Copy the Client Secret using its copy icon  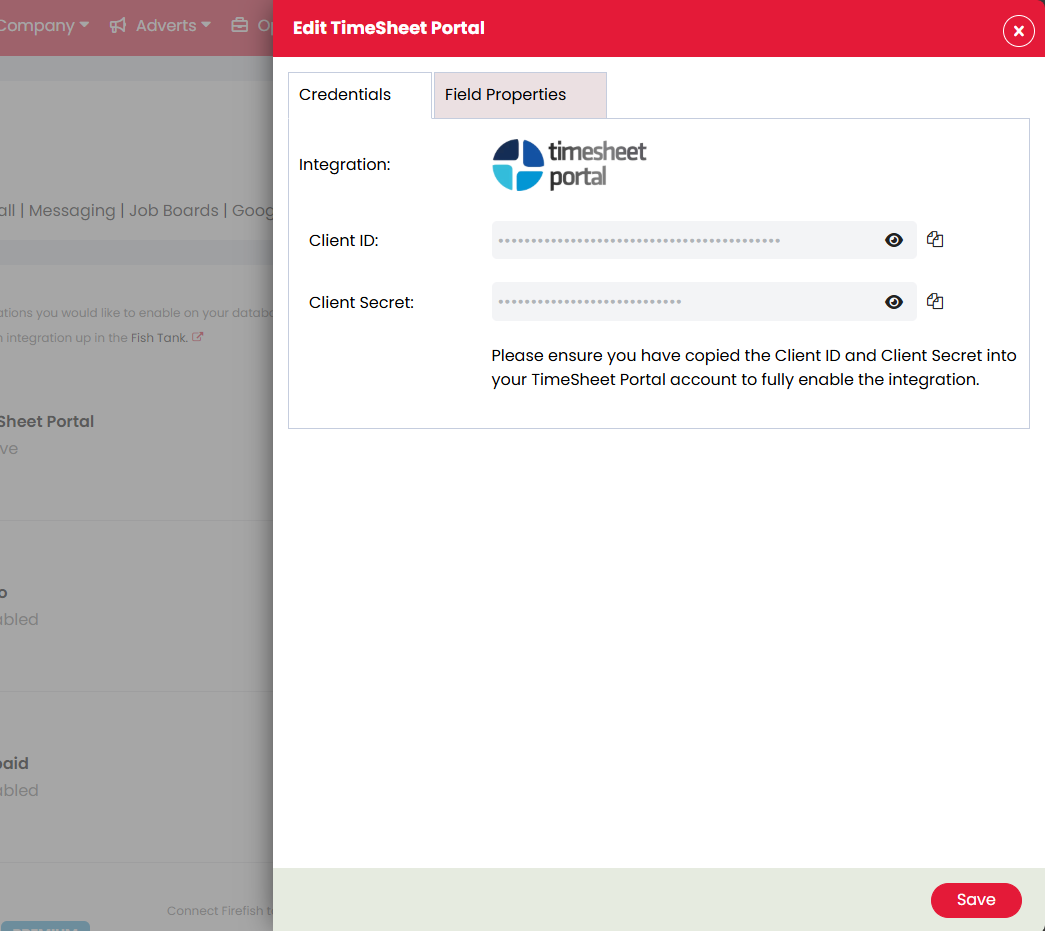(935, 301)
